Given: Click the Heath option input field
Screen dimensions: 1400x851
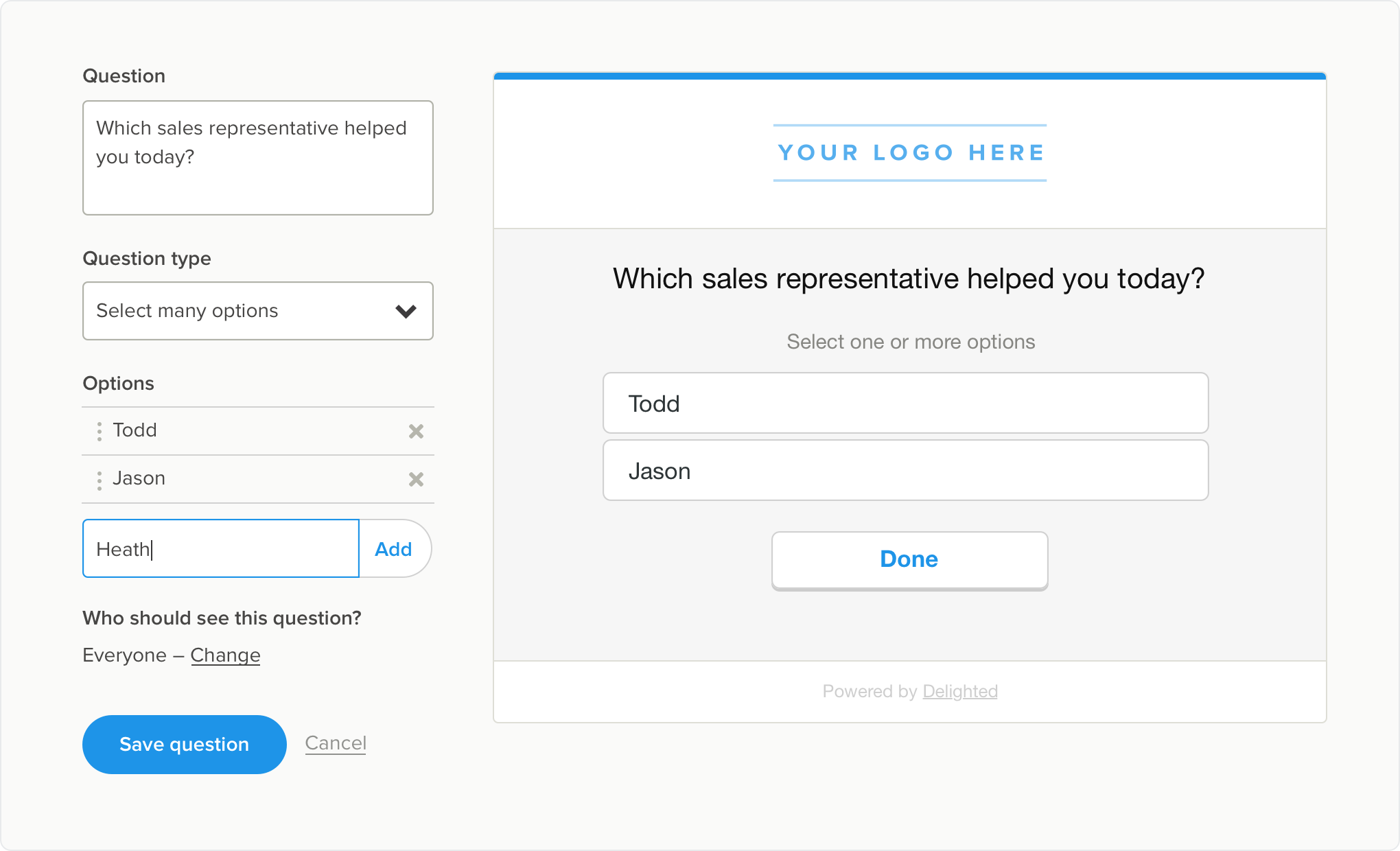Looking at the screenshot, I should pos(220,548).
